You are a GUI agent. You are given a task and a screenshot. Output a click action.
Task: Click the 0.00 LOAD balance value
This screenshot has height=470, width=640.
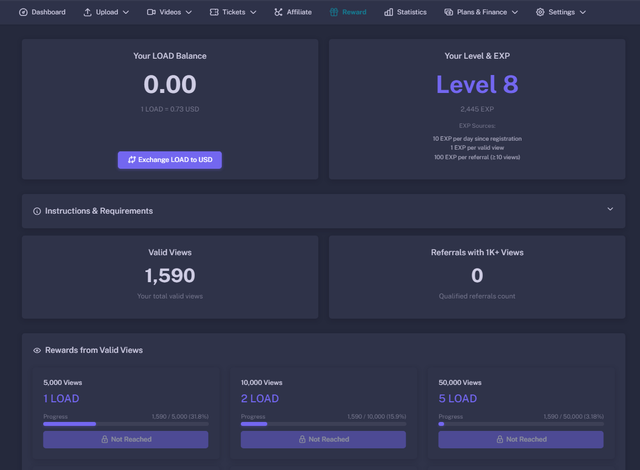click(x=170, y=84)
